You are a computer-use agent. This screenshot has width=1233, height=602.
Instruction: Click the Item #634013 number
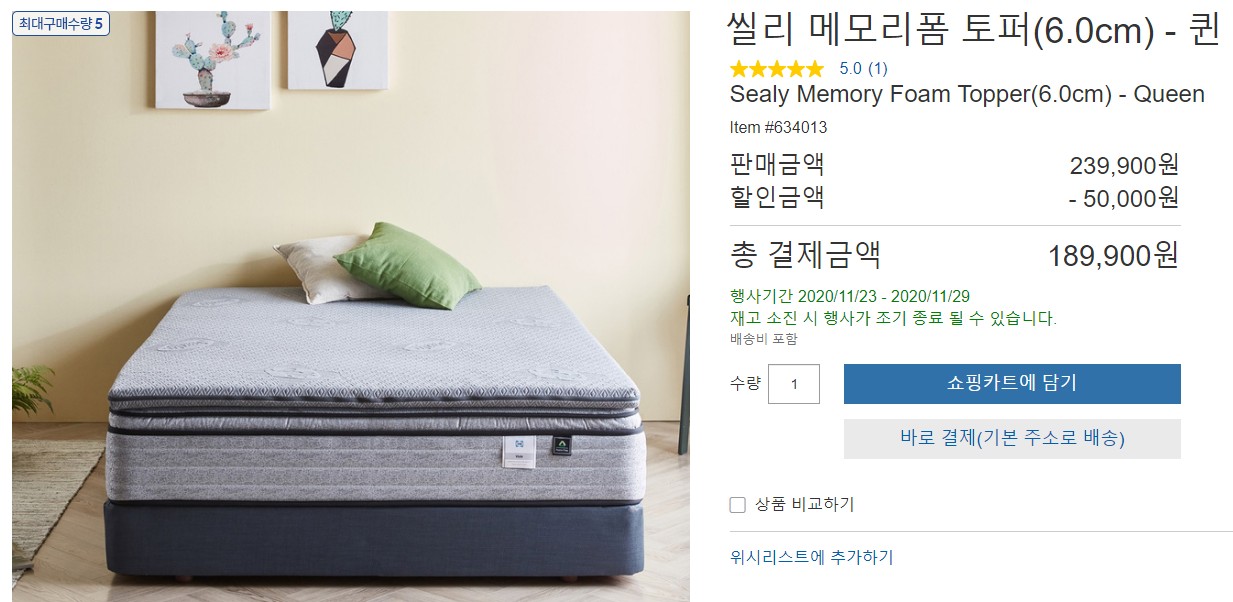(x=778, y=128)
